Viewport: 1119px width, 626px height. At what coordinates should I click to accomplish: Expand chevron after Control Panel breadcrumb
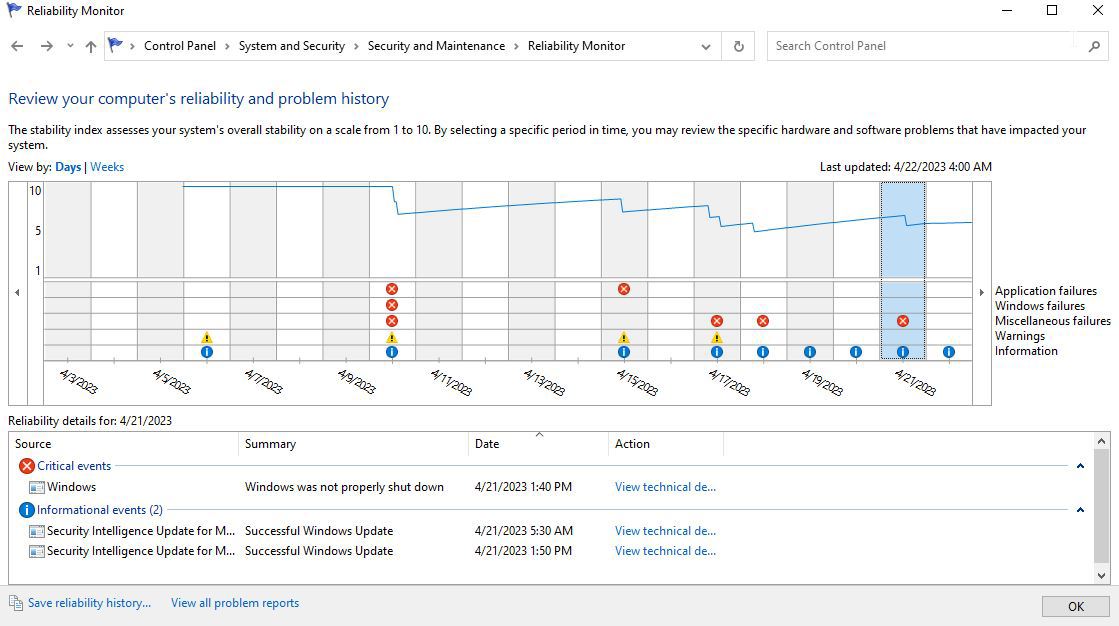click(x=227, y=46)
